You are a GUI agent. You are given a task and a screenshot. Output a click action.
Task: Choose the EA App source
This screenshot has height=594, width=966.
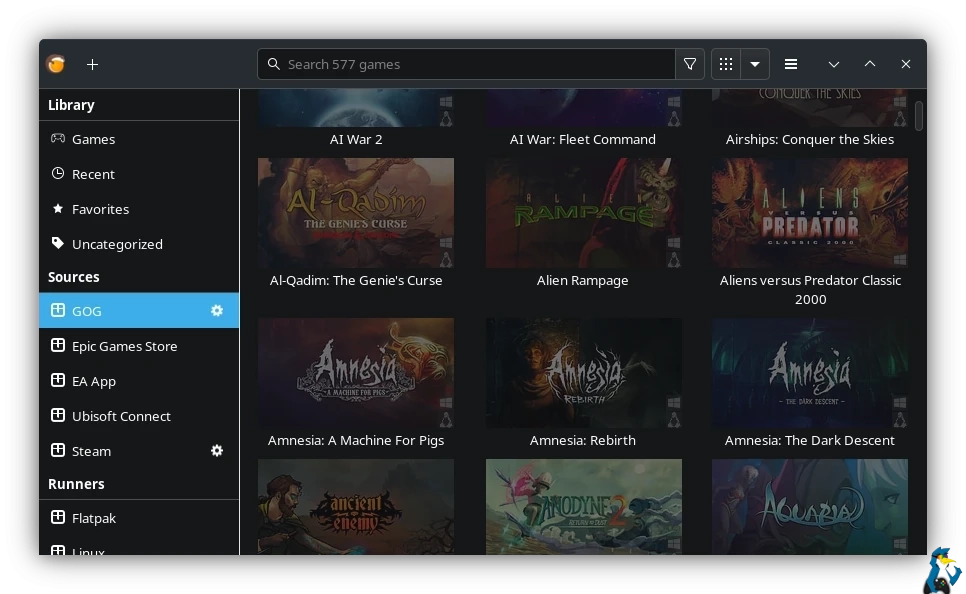tap(94, 381)
